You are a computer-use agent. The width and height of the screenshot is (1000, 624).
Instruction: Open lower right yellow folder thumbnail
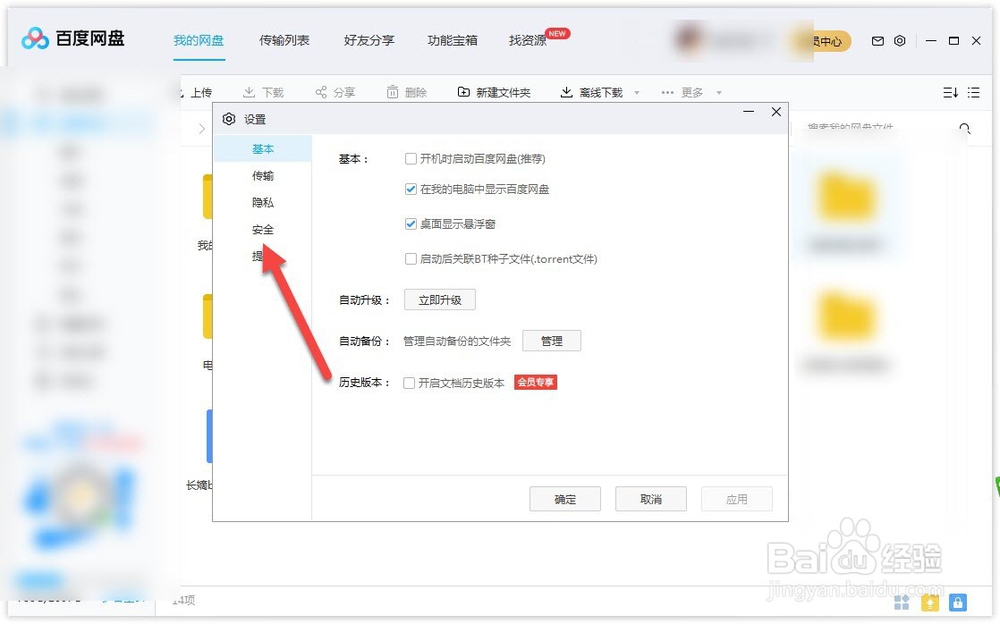click(846, 316)
